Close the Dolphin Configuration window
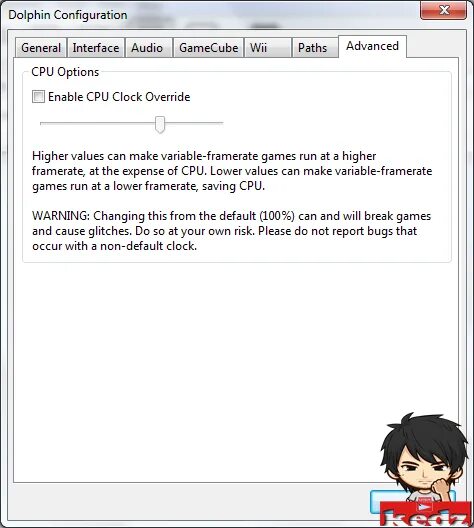This screenshot has height=528, width=474. (x=444, y=10)
